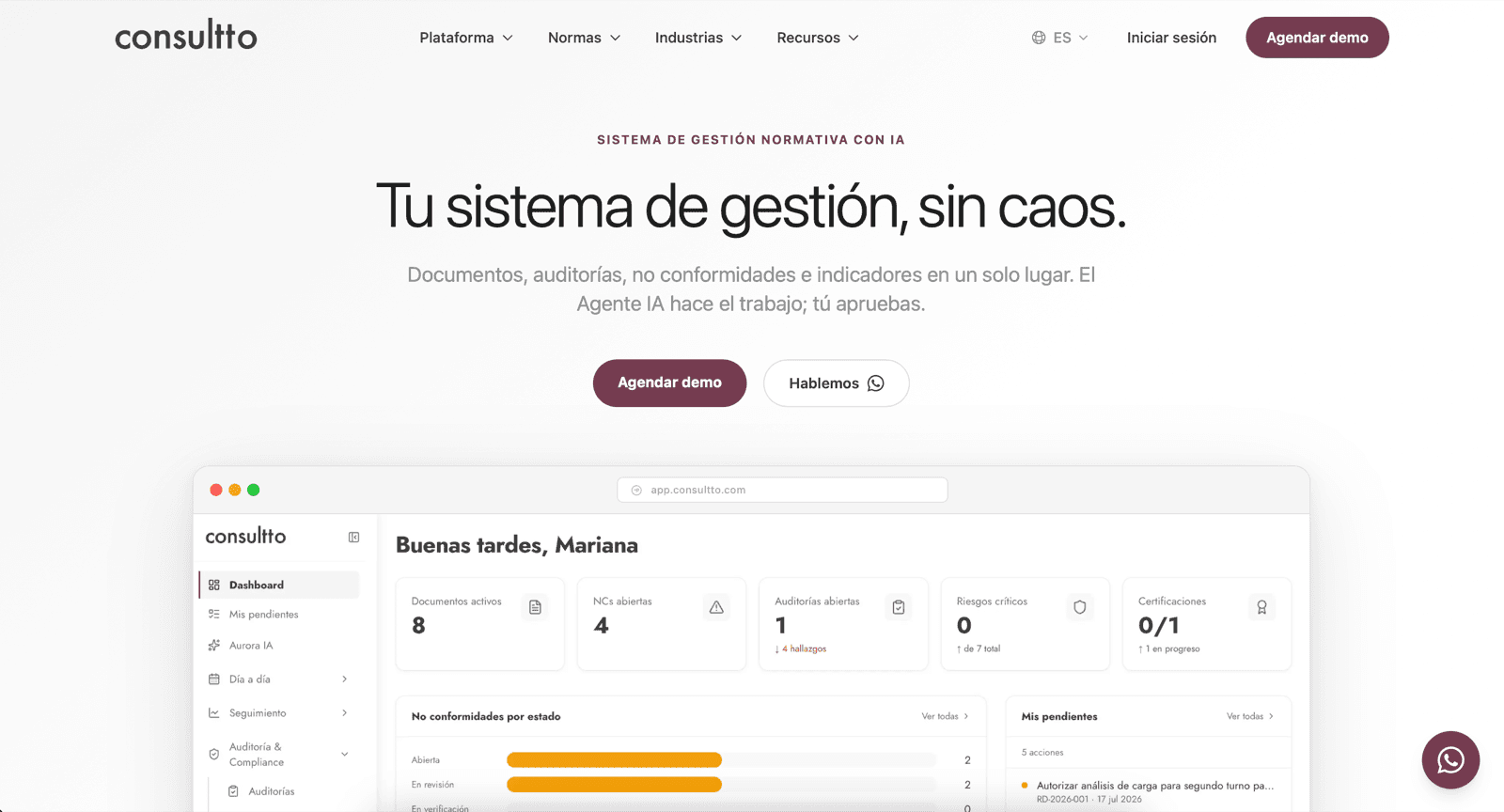The width and height of the screenshot is (1504, 812).
Task: Click the Seguimiento chart icon
Action: point(214,712)
